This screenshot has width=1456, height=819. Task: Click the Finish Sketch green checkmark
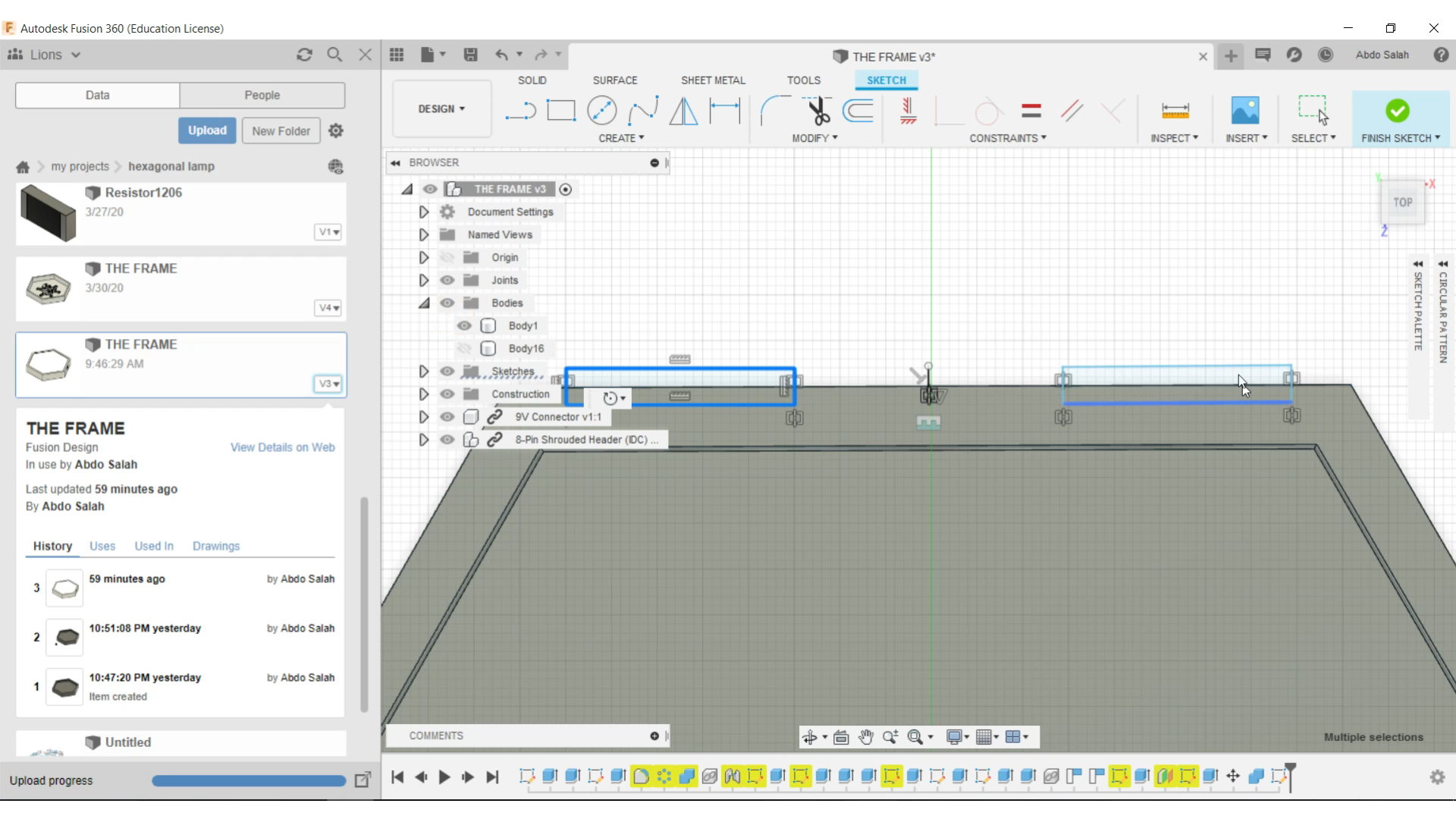1397,111
